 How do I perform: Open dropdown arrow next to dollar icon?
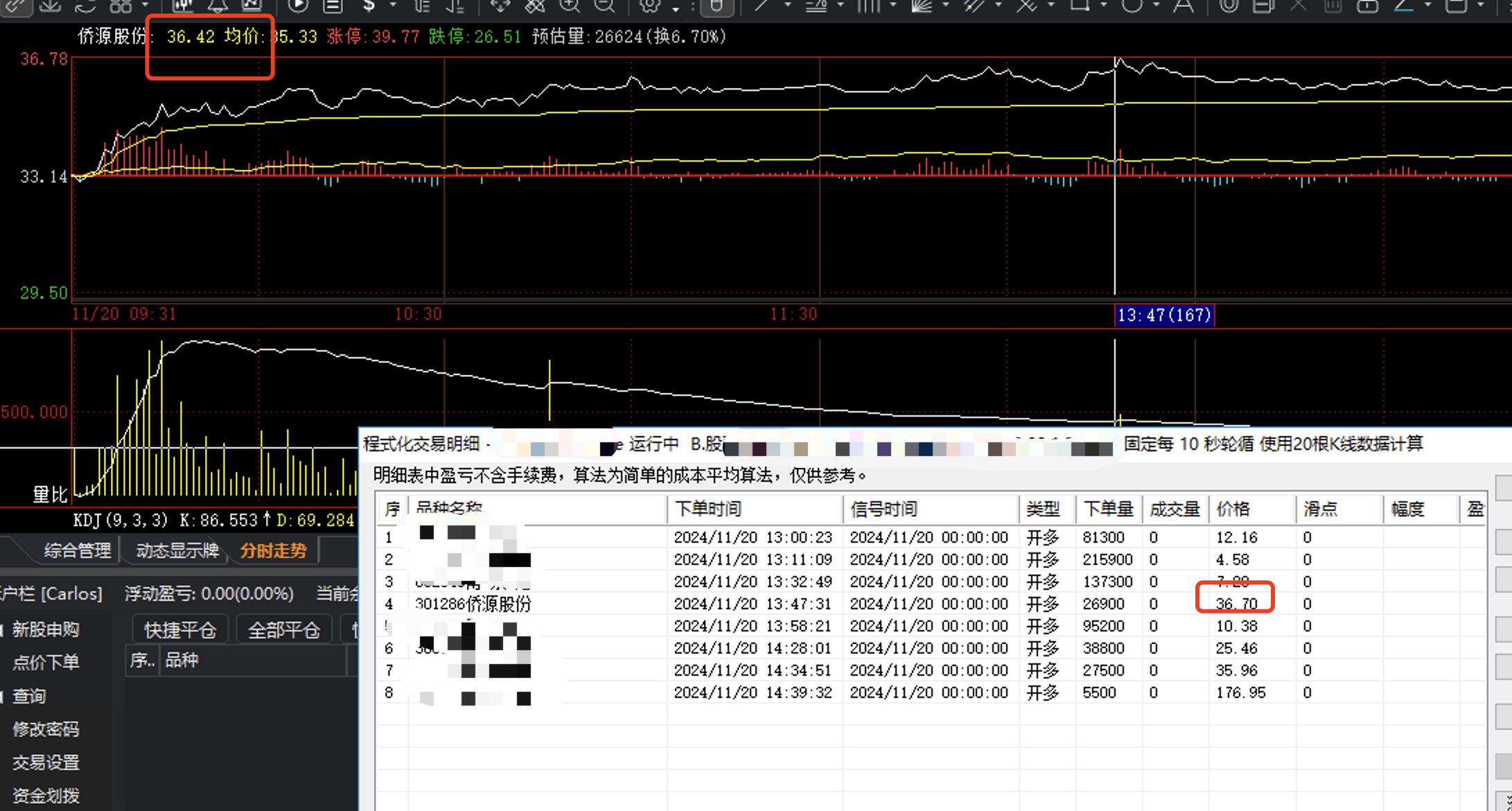393,6
